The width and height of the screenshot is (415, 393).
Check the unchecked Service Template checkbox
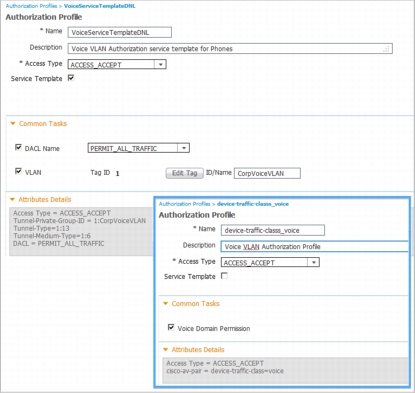[x=224, y=276]
